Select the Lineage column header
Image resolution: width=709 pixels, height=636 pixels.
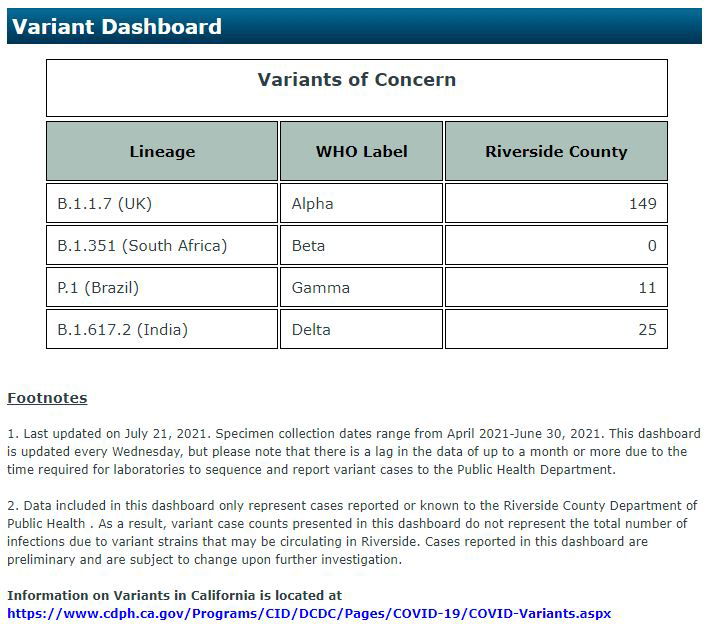pyautogui.click(x=162, y=152)
